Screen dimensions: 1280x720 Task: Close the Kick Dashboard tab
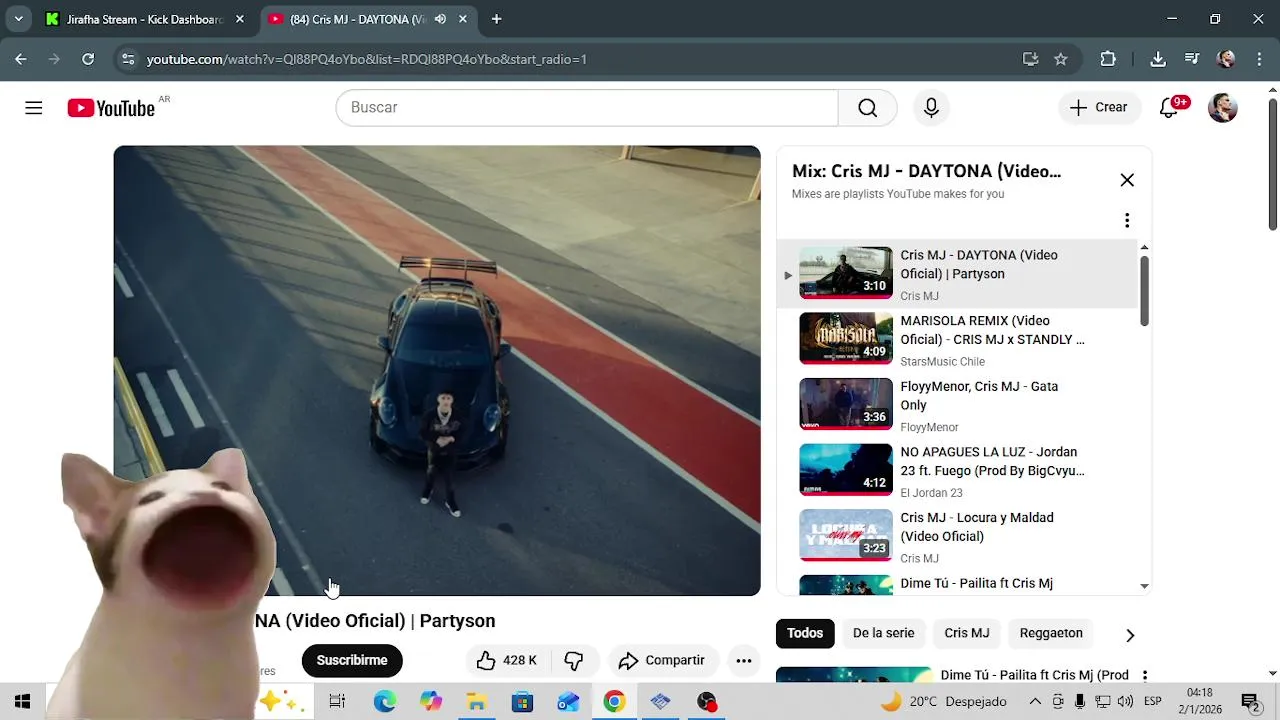pyautogui.click(x=239, y=19)
